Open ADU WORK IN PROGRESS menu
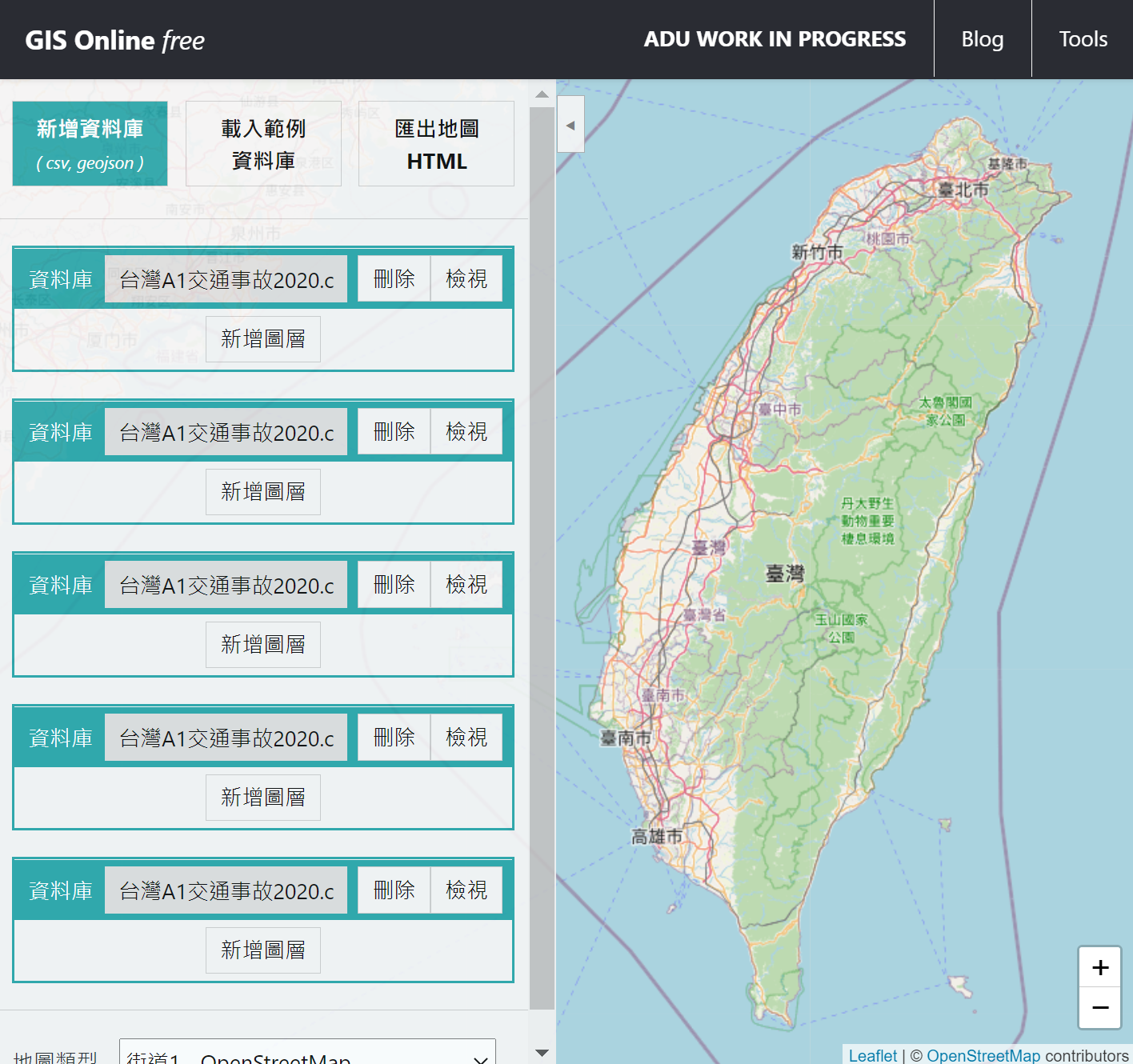The height and width of the screenshot is (1064, 1133). 775,39
